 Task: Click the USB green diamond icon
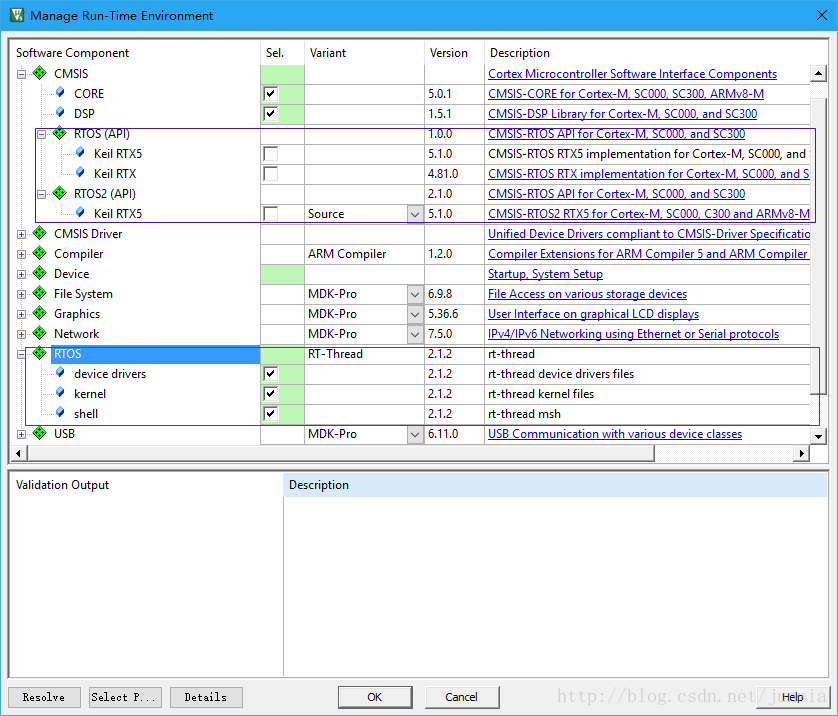coord(40,433)
